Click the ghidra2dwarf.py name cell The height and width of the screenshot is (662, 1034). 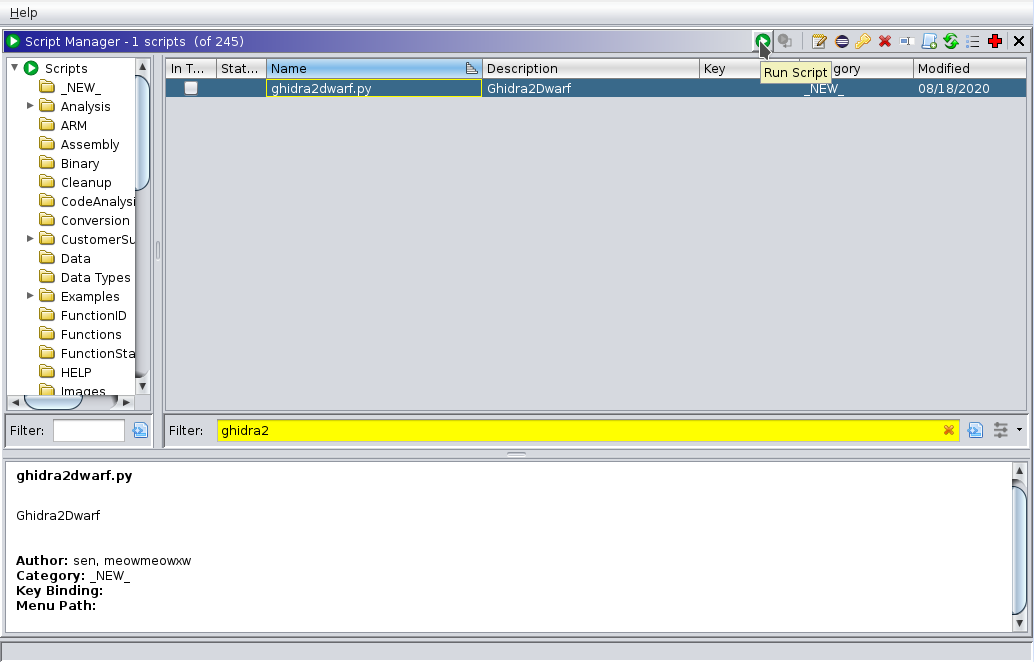click(x=374, y=88)
